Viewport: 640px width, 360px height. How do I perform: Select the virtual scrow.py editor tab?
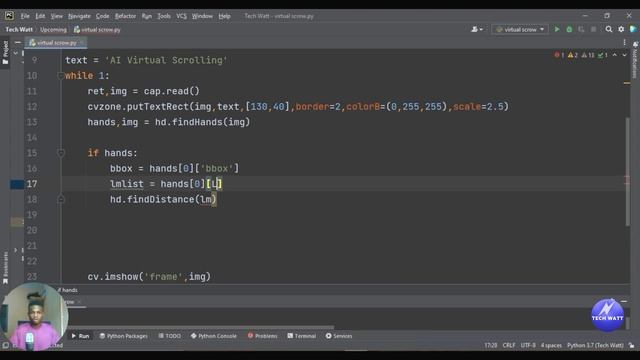(56, 42)
